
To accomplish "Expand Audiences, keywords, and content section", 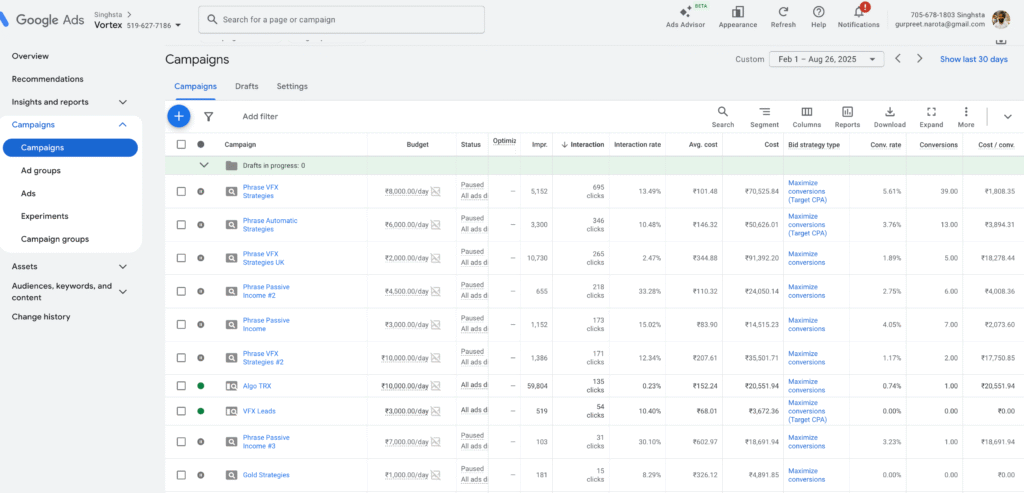I will (123, 291).
